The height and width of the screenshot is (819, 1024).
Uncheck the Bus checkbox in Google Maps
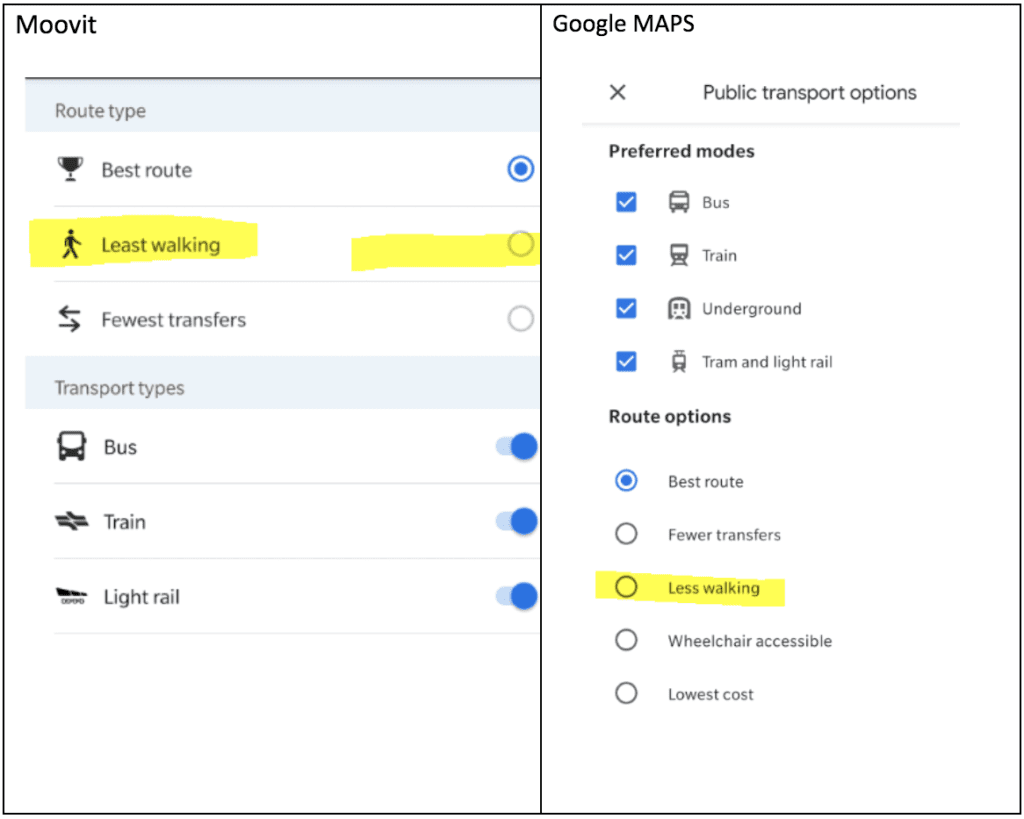pyautogui.click(x=626, y=202)
